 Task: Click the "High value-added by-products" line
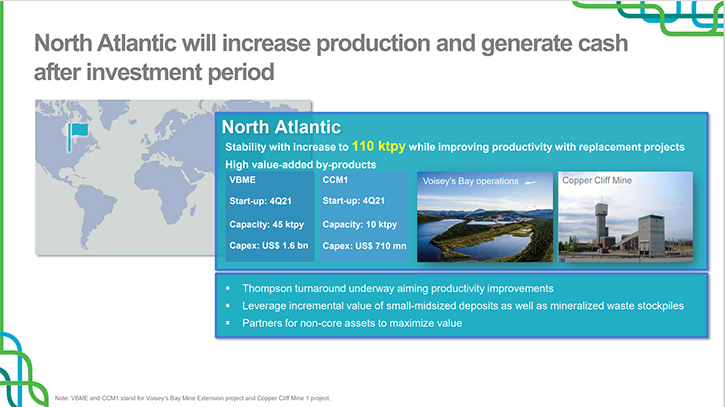click(x=301, y=165)
